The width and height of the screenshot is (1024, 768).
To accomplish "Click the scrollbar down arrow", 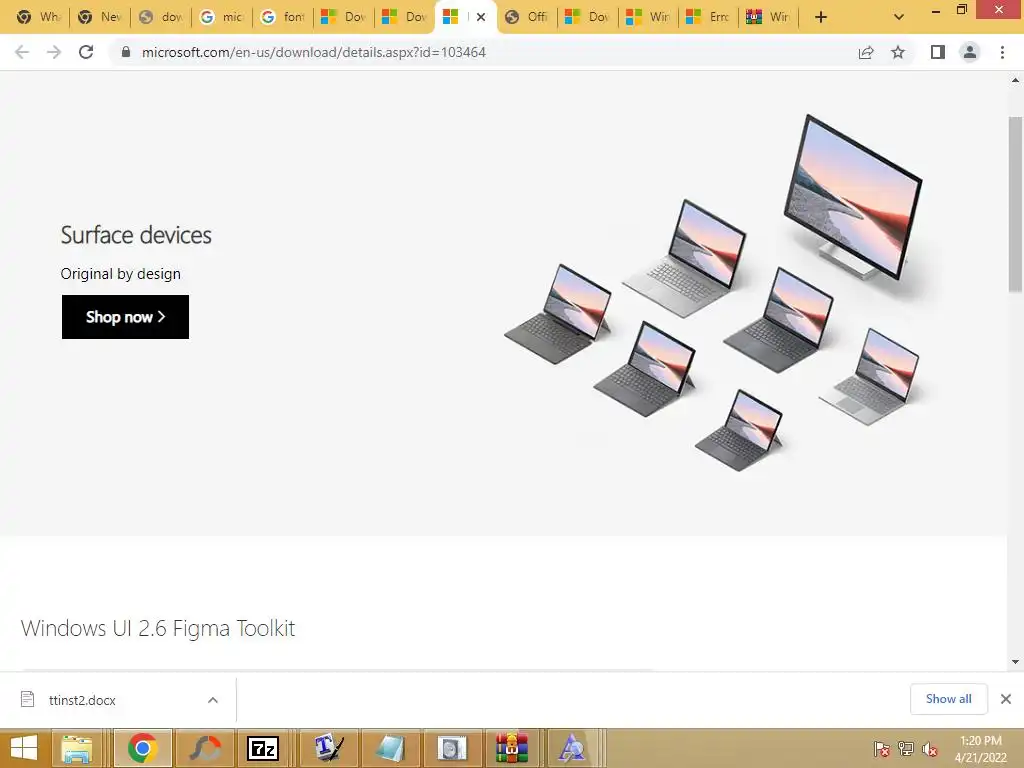I will (1015, 662).
